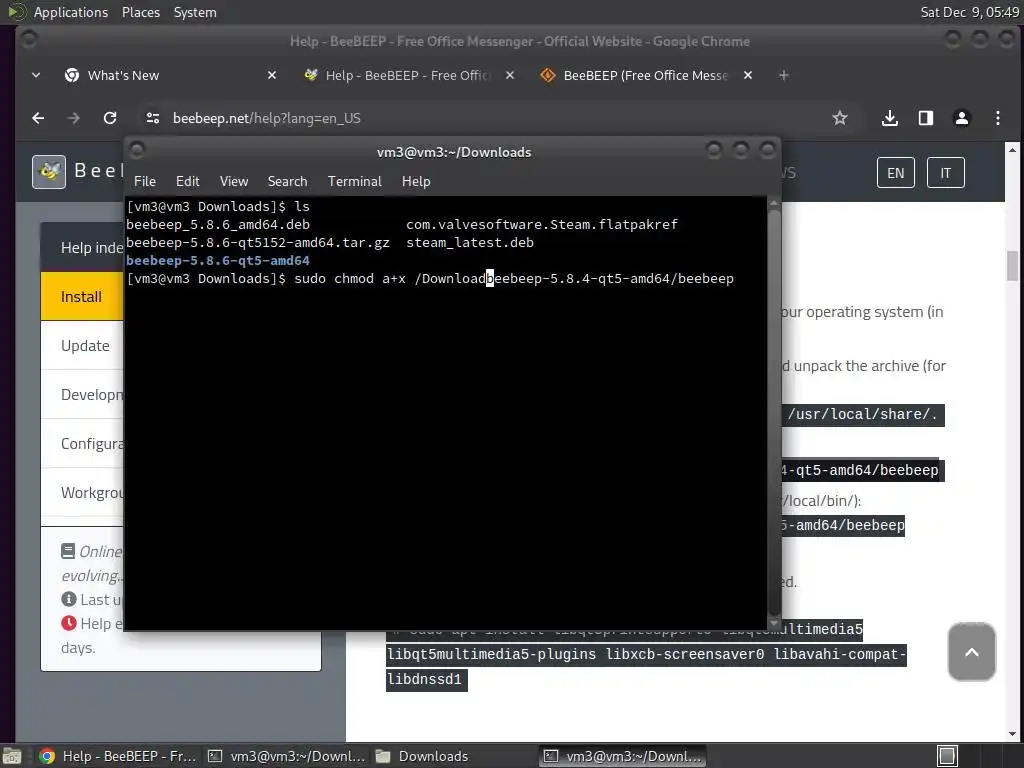Open the Edit menu in the terminal
Screen dimensions: 1024x768
tap(187, 182)
